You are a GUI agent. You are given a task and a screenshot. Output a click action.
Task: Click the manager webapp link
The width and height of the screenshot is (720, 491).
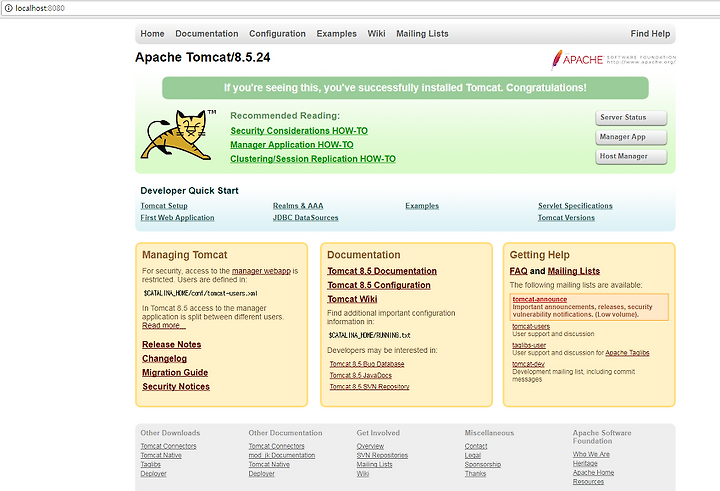261,271
